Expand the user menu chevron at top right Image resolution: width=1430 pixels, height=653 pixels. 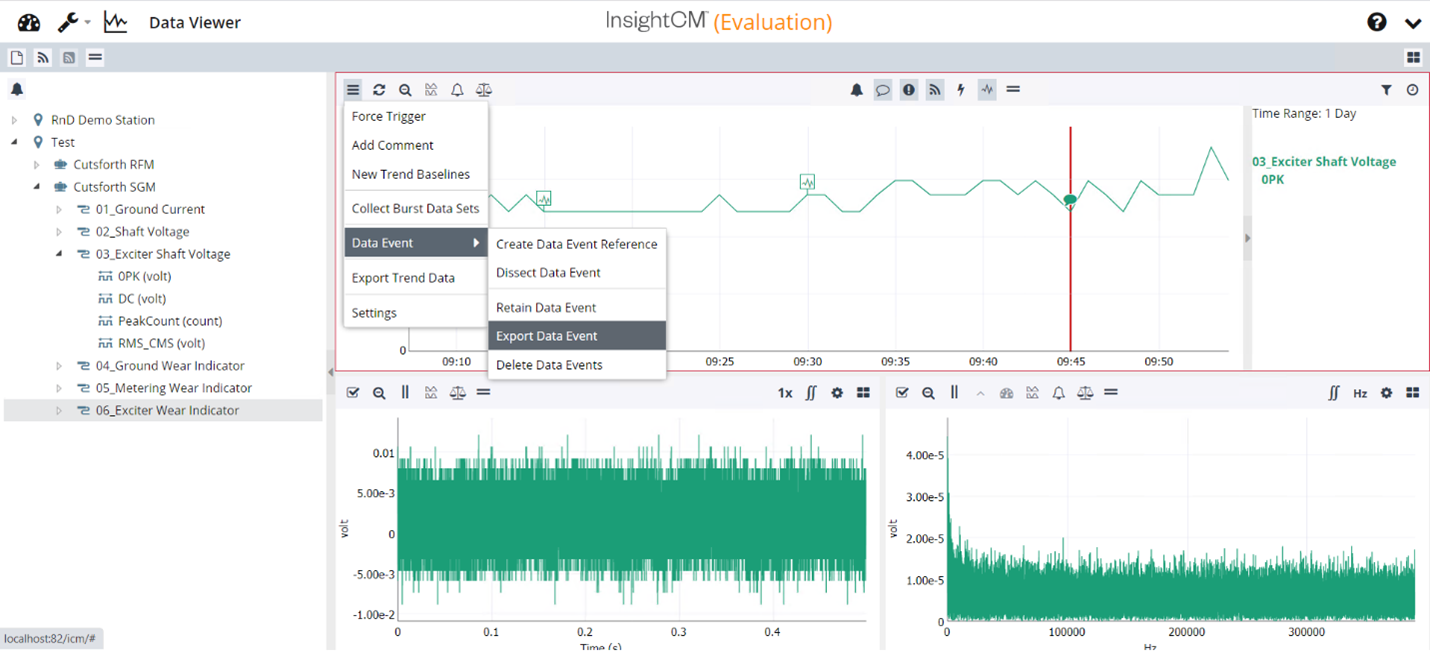coord(1413,23)
